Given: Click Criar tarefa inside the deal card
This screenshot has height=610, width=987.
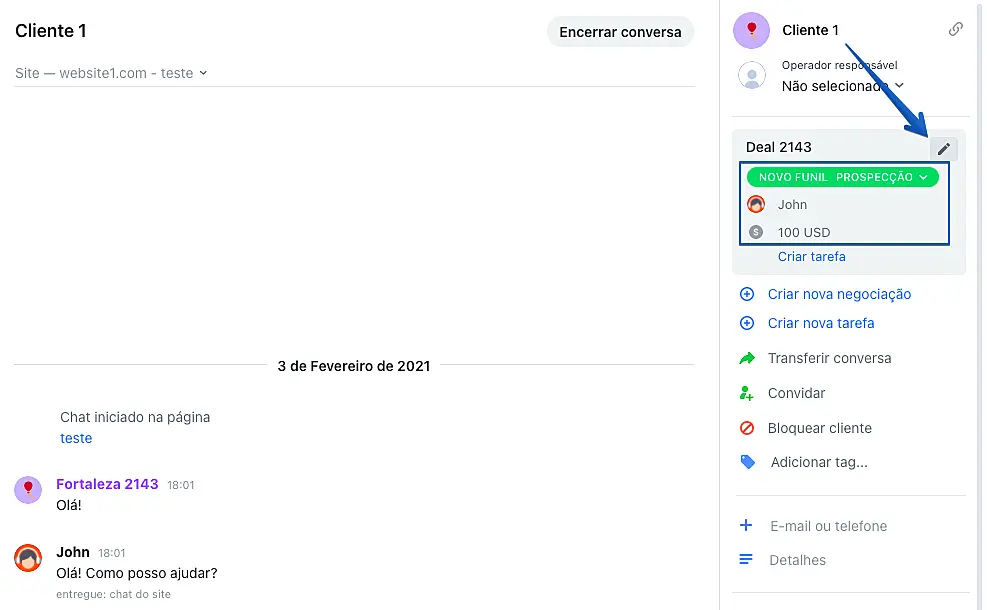Looking at the screenshot, I should (811, 256).
